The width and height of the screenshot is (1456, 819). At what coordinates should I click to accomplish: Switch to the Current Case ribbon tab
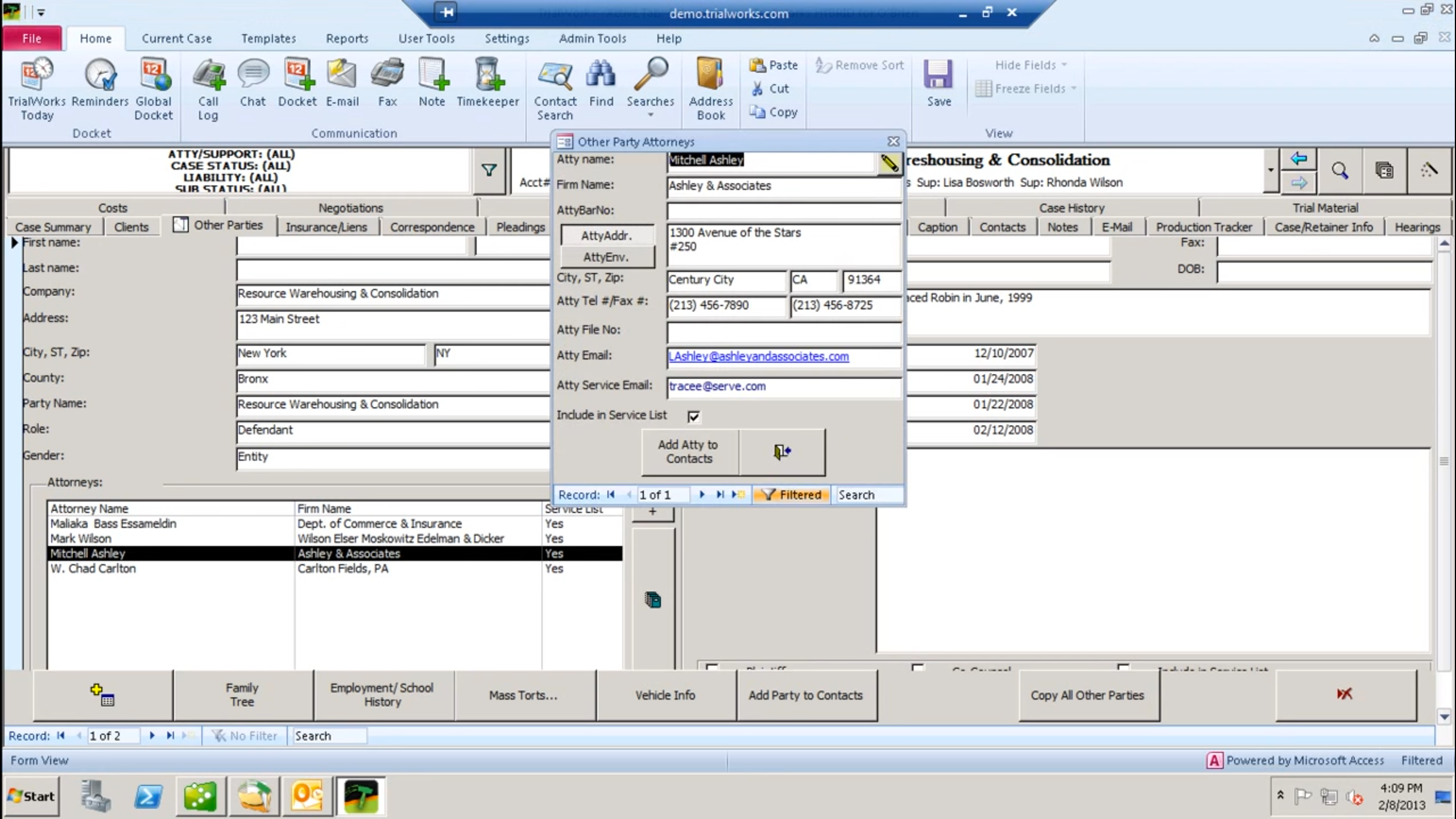(x=177, y=38)
